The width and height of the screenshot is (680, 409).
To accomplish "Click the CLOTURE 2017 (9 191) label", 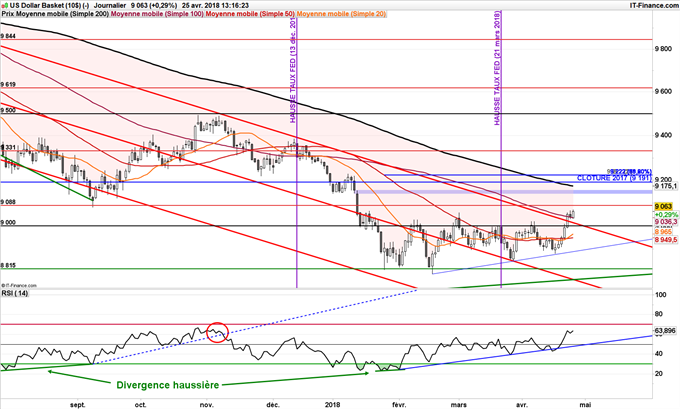I will [x=614, y=178].
